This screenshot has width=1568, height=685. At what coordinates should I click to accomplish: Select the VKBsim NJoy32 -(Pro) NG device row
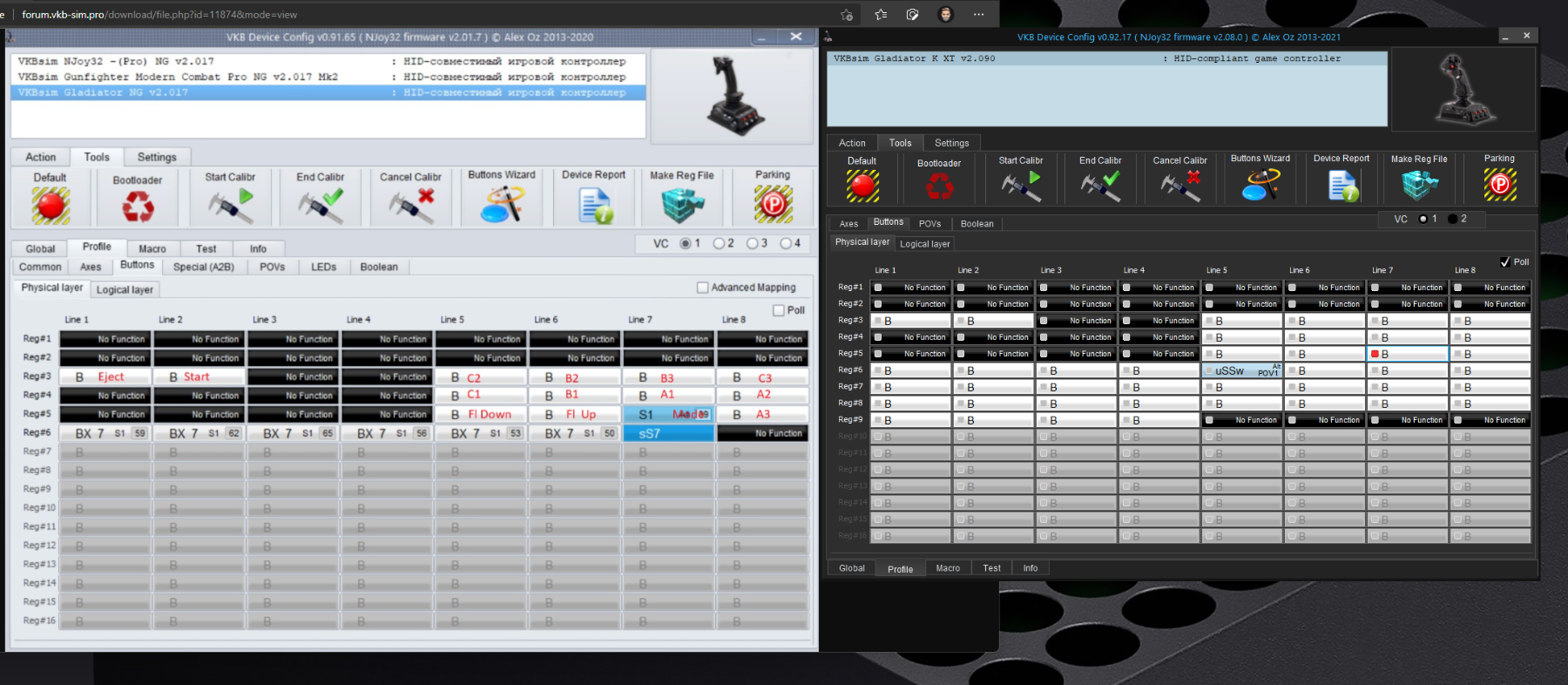(x=328, y=61)
